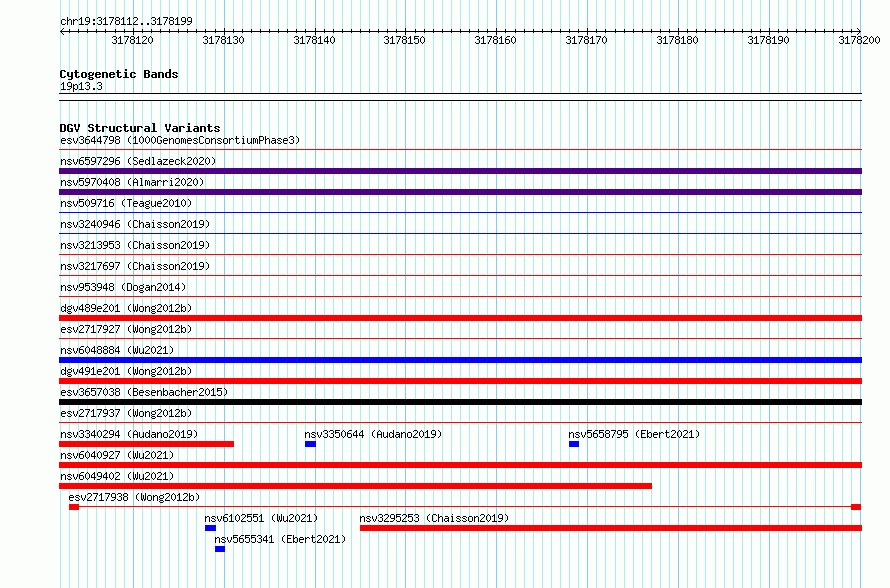Open the nsv953948 Dogan2014 variant label
The width and height of the screenshot is (890, 588).
[x=122, y=287]
